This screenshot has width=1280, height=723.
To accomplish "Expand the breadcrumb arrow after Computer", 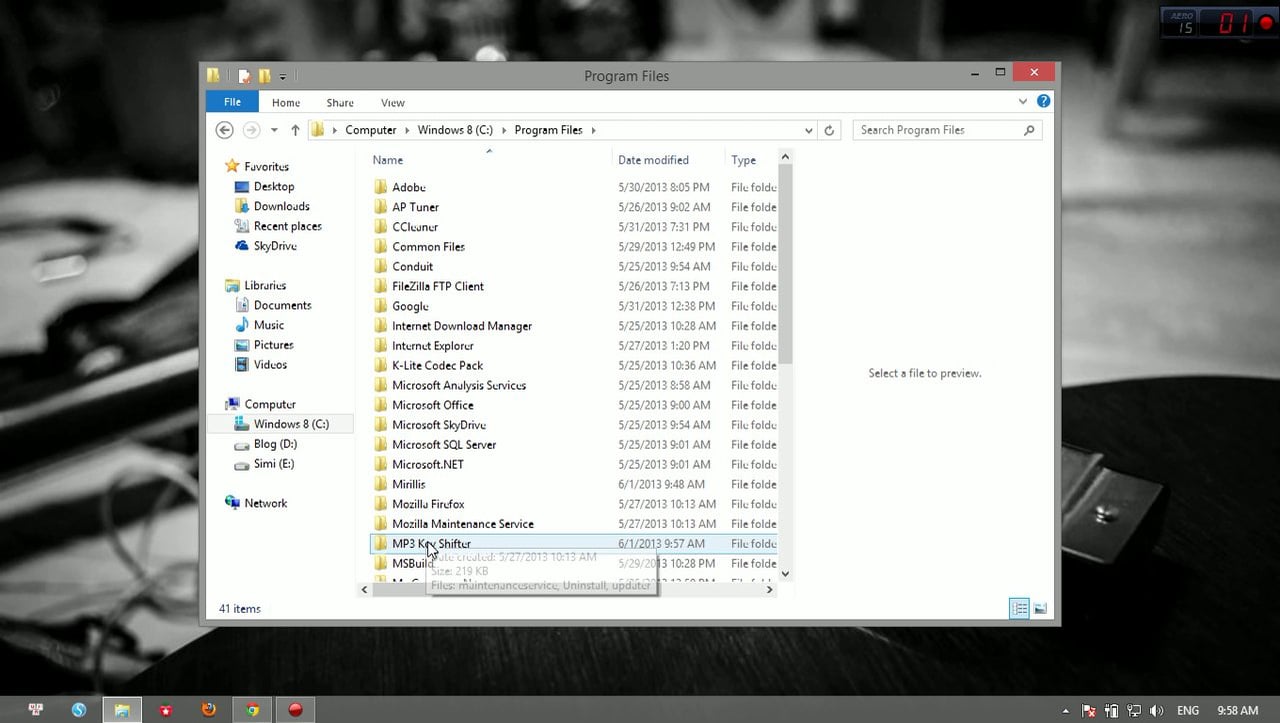I will 406,130.
